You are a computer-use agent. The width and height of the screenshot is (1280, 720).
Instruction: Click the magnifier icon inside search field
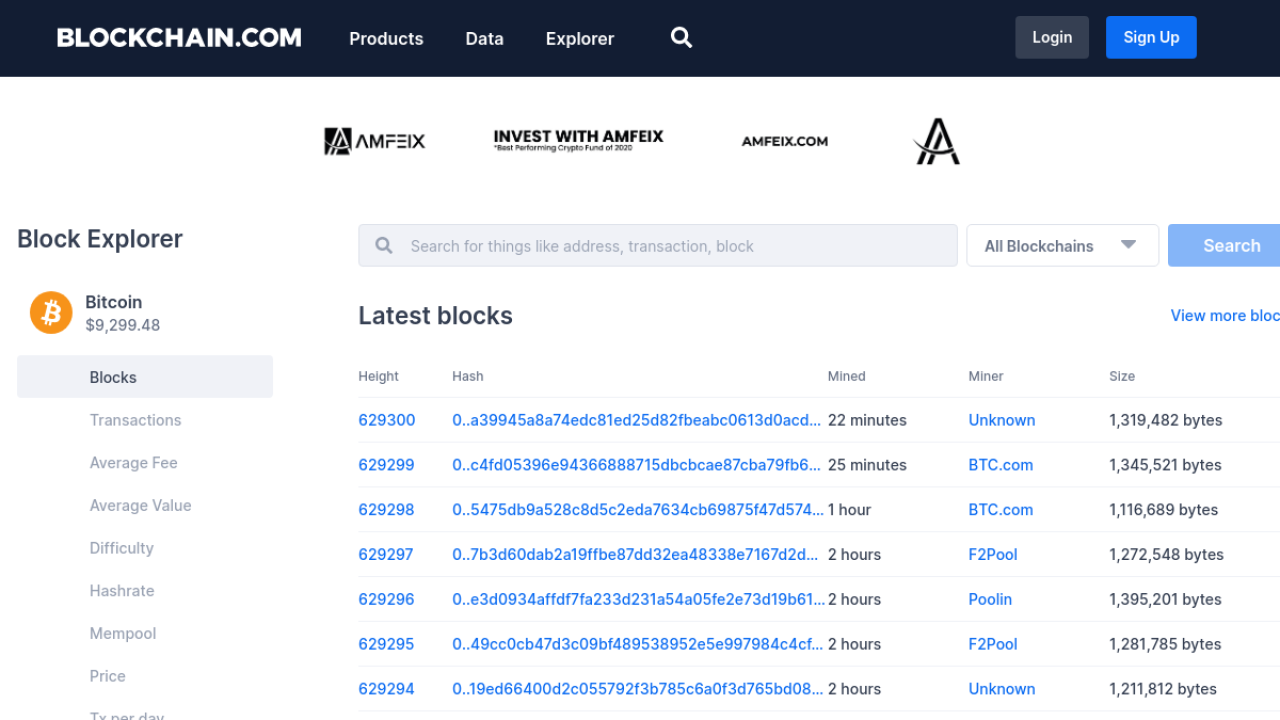coord(384,246)
